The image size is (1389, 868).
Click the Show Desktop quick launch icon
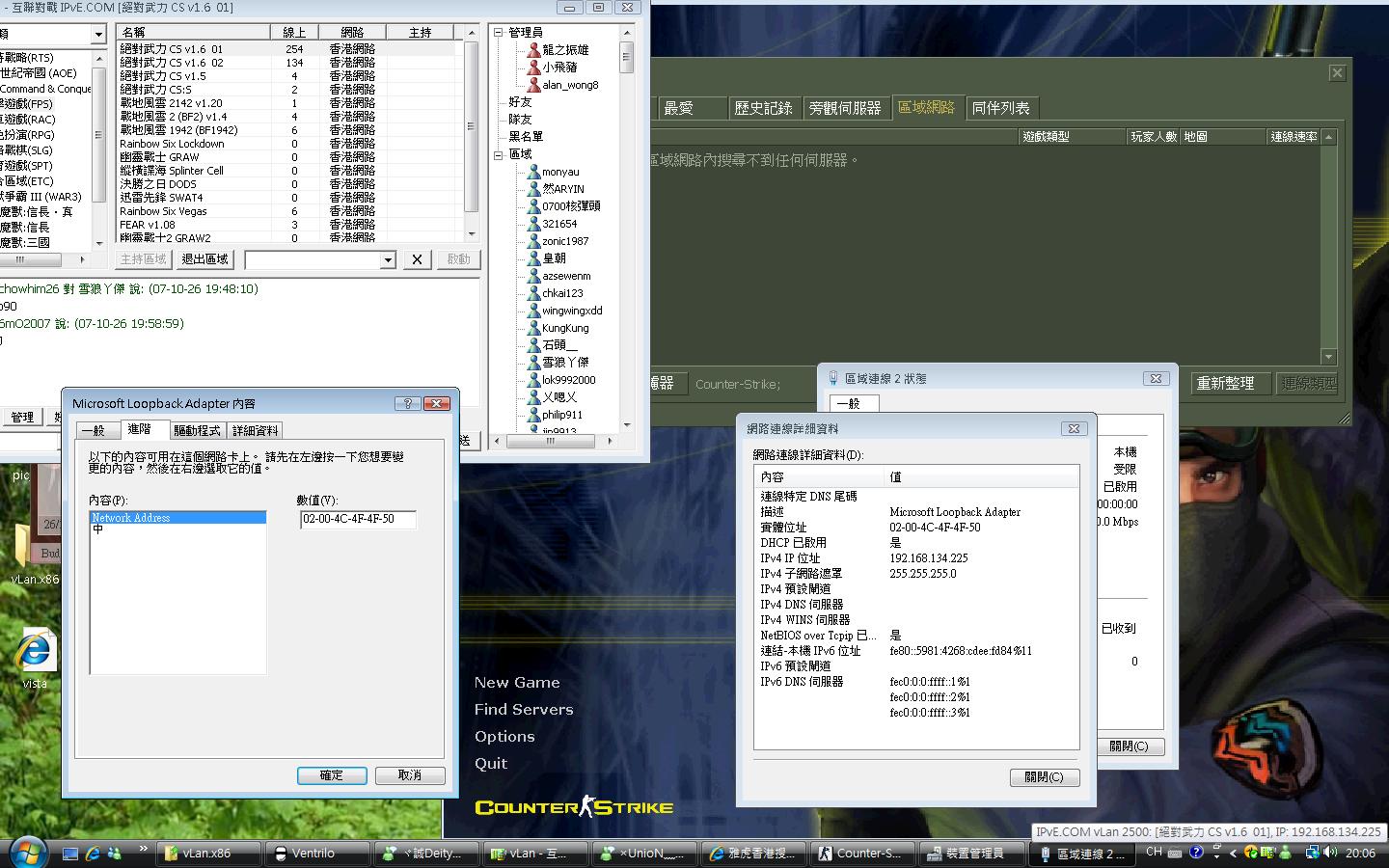[69, 853]
